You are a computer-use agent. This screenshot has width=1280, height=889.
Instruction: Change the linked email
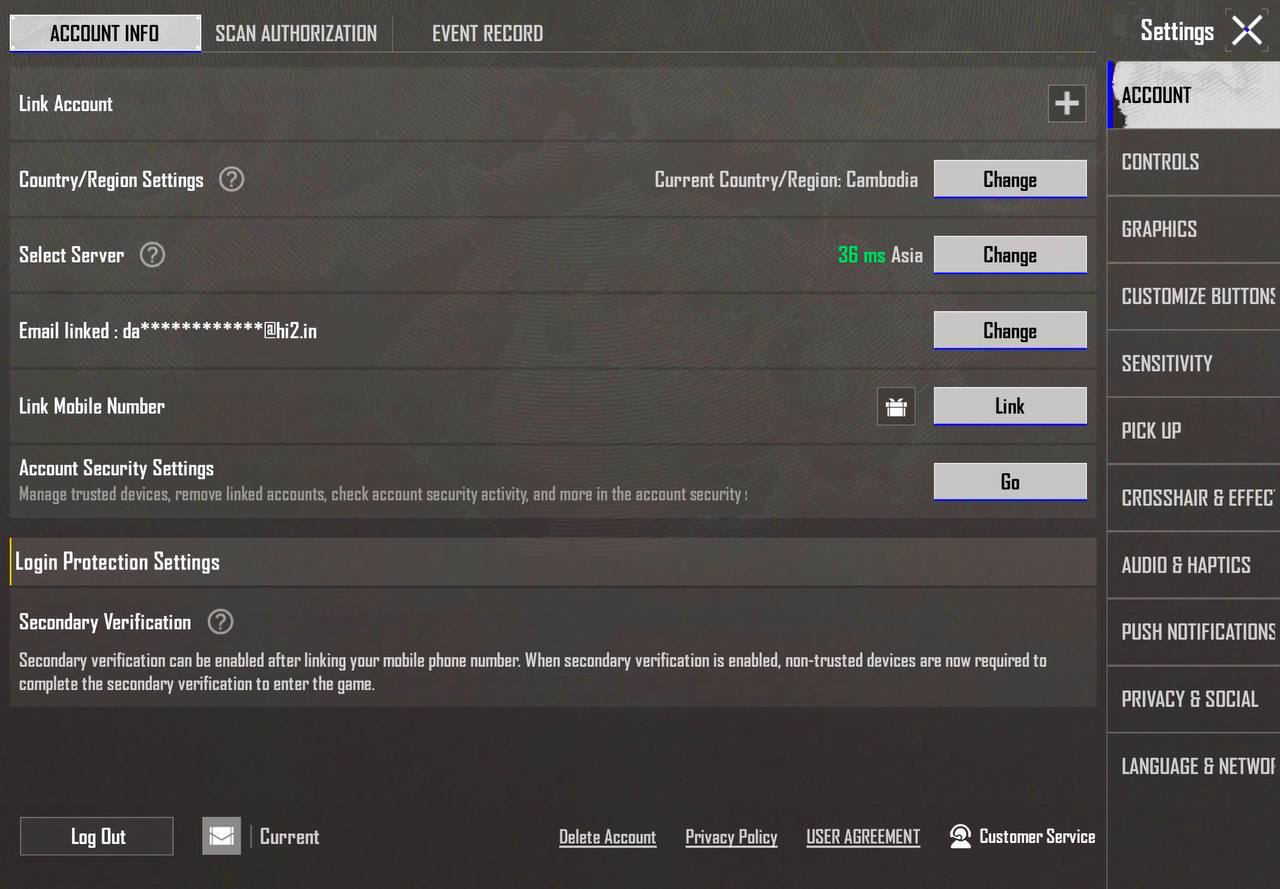1010,331
